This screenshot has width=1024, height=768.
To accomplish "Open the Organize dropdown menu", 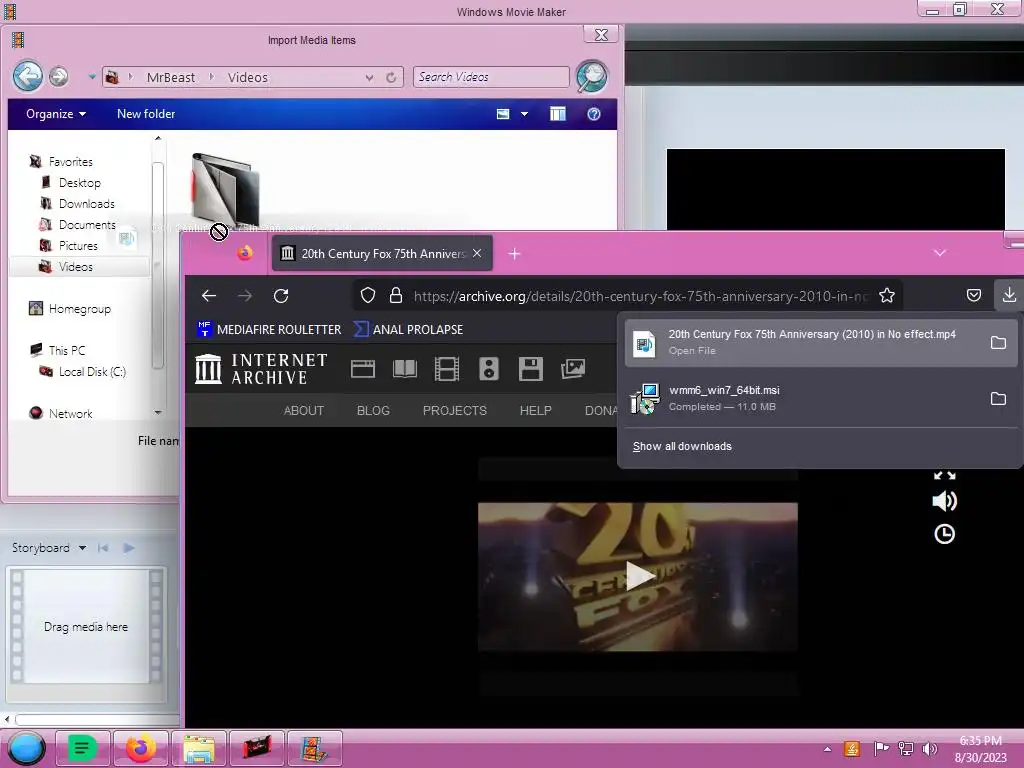I will tap(56, 114).
